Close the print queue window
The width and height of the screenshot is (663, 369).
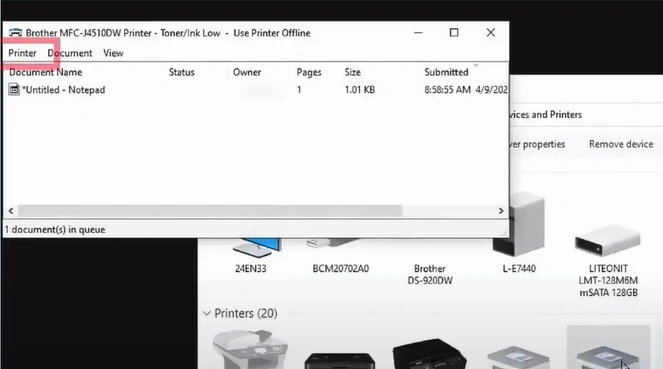(x=490, y=33)
